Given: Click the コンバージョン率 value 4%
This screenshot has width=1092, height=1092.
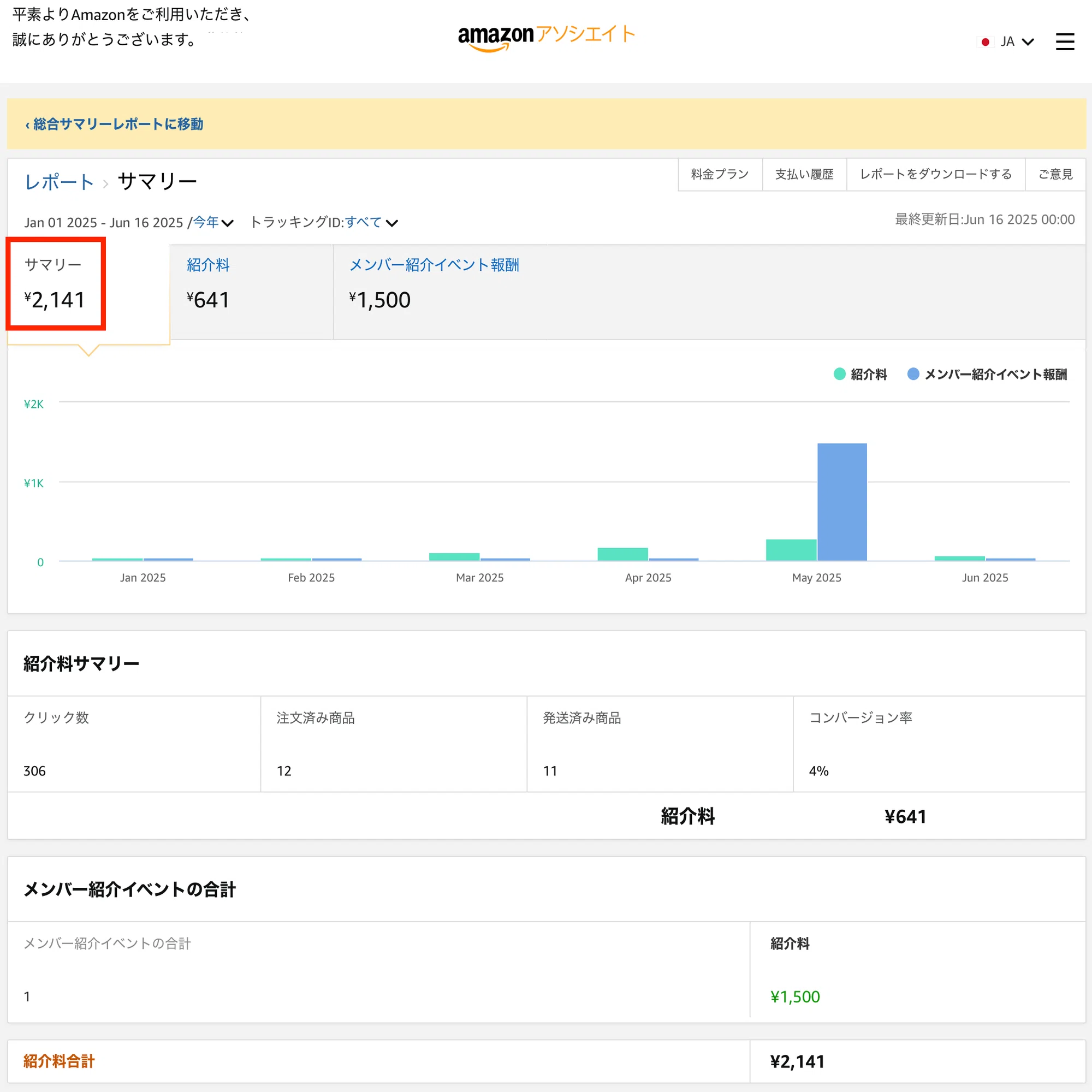Looking at the screenshot, I should click(x=818, y=771).
